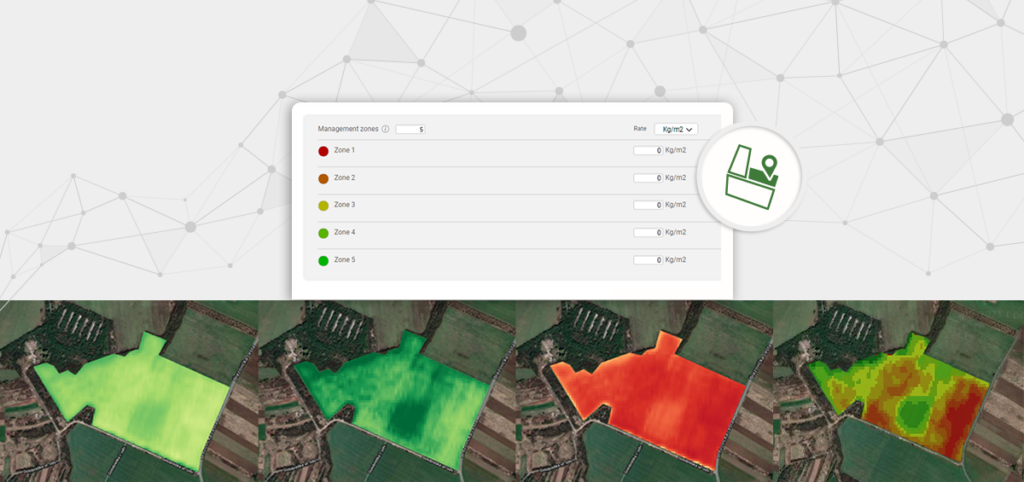Screen dimensions: 1024x482
Task: Open the light green field map thumbnail
Action: (129, 391)
